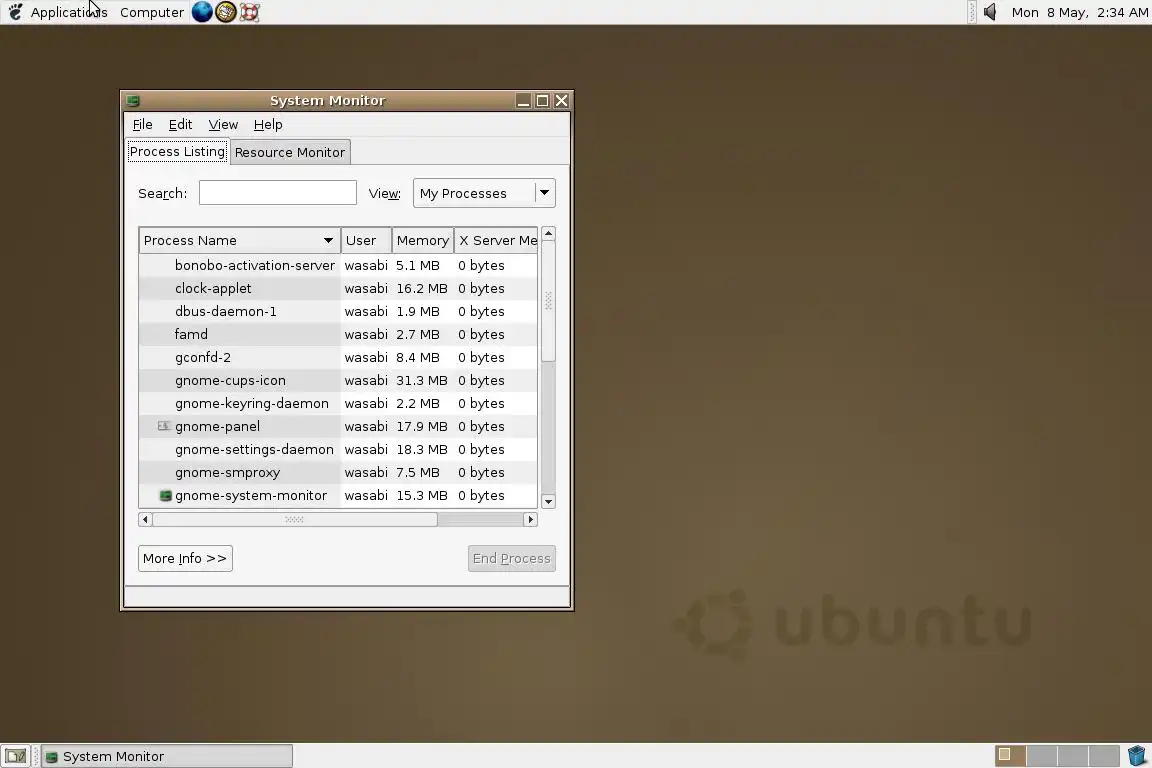
Task: Switch to the fourth workspace
Action: point(1104,756)
